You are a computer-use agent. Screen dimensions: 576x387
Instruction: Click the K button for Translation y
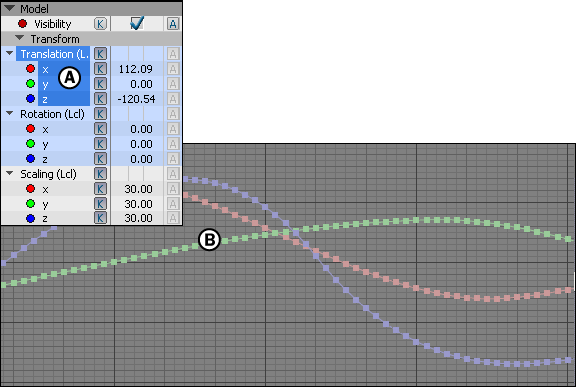[100, 84]
